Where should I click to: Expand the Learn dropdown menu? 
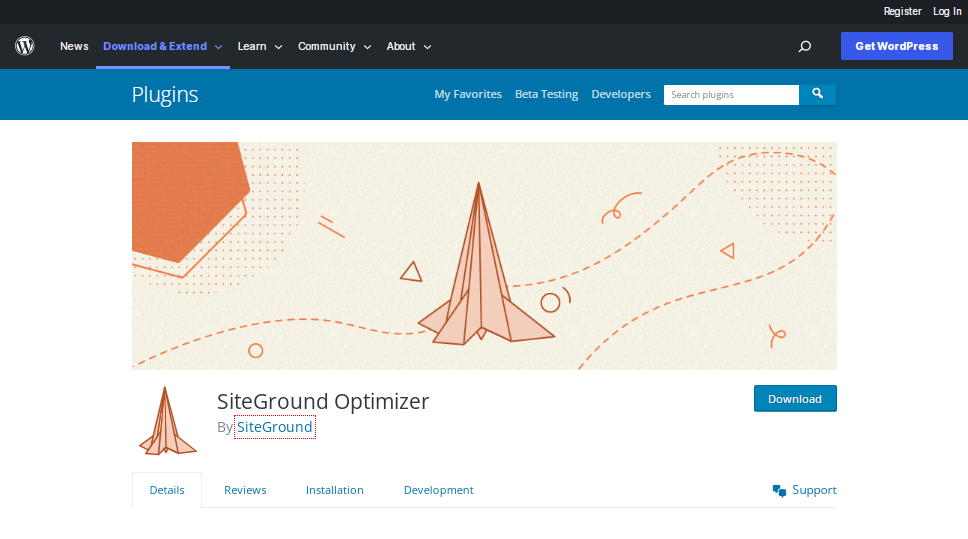tap(260, 46)
